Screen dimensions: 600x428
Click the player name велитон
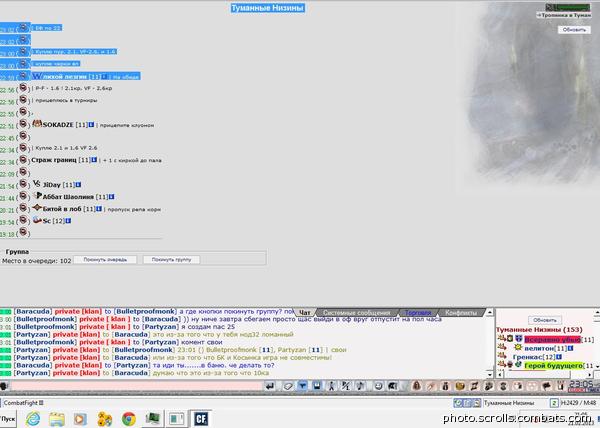(x=539, y=348)
